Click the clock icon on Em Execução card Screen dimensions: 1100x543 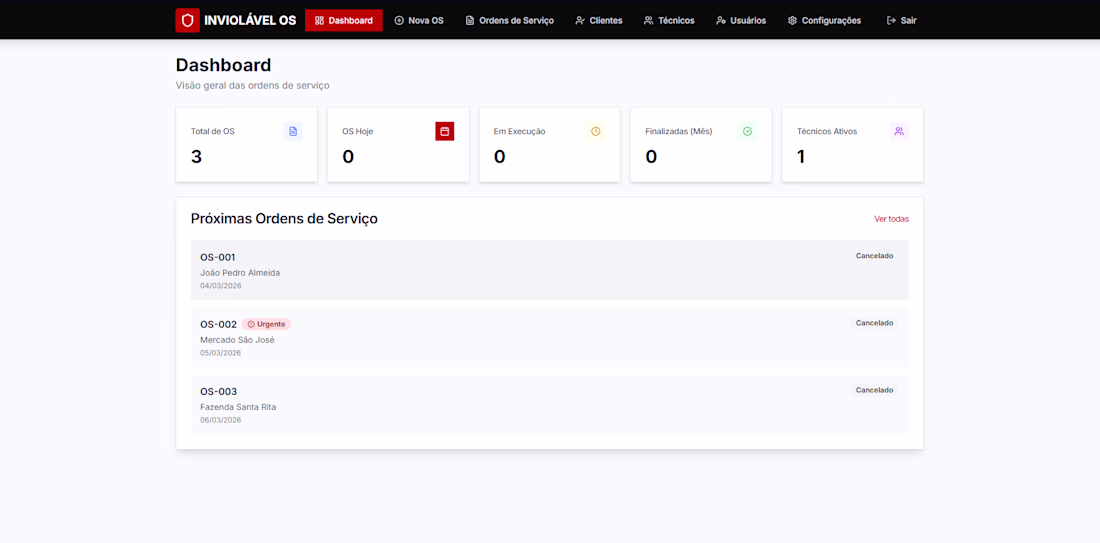click(596, 131)
